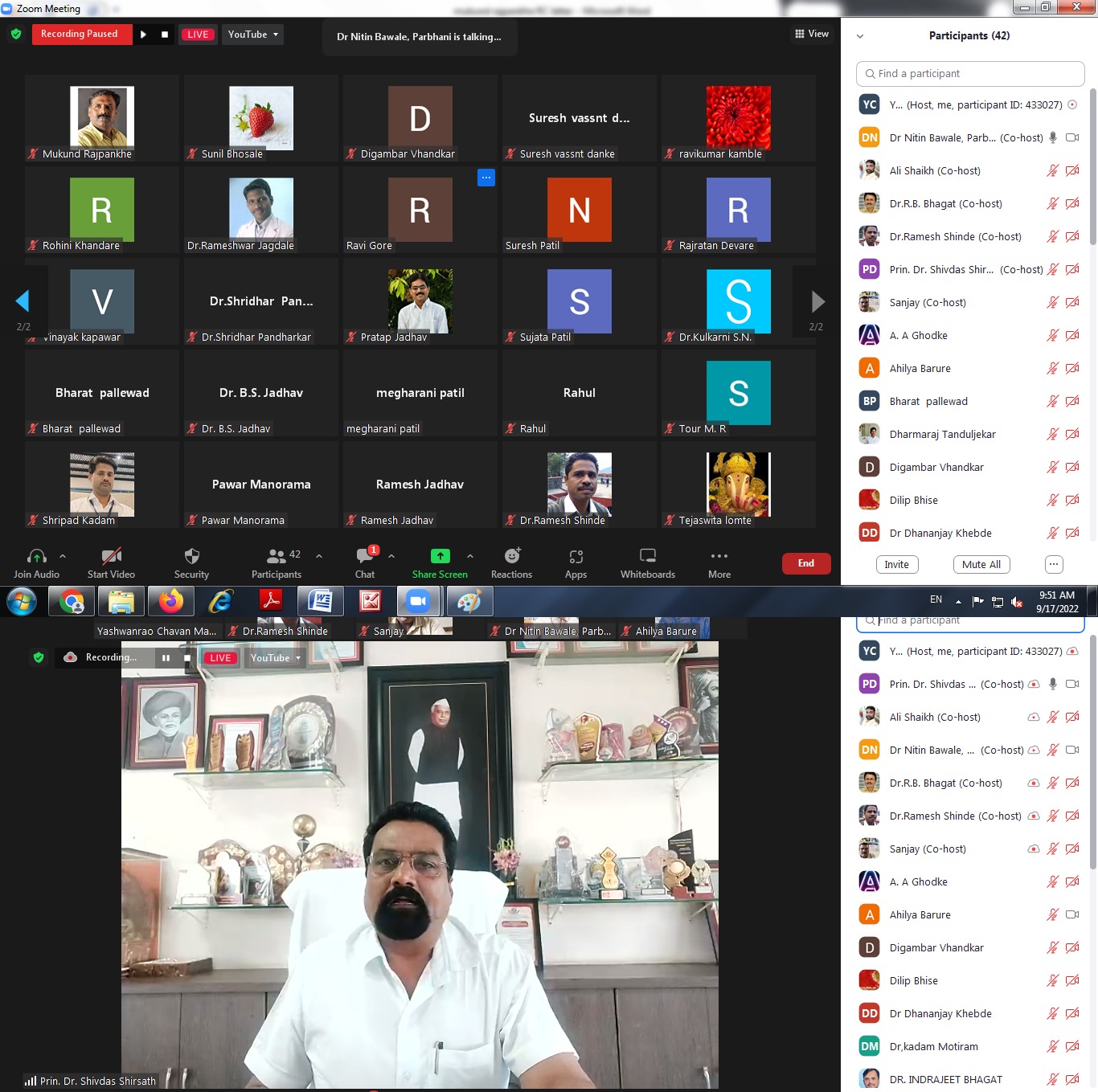Click the Invite button
The width and height of the screenshot is (1098, 1092).
coord(897,564)
